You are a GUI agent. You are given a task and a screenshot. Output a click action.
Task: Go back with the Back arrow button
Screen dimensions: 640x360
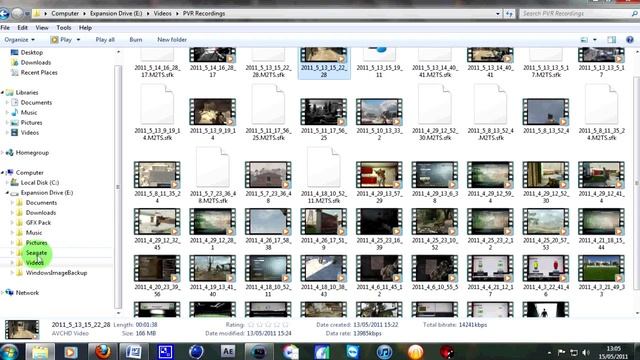point(4,14)
